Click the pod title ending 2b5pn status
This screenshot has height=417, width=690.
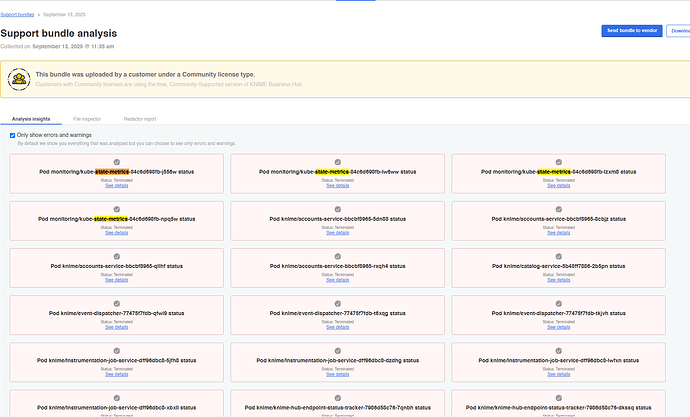click(558, 266)
